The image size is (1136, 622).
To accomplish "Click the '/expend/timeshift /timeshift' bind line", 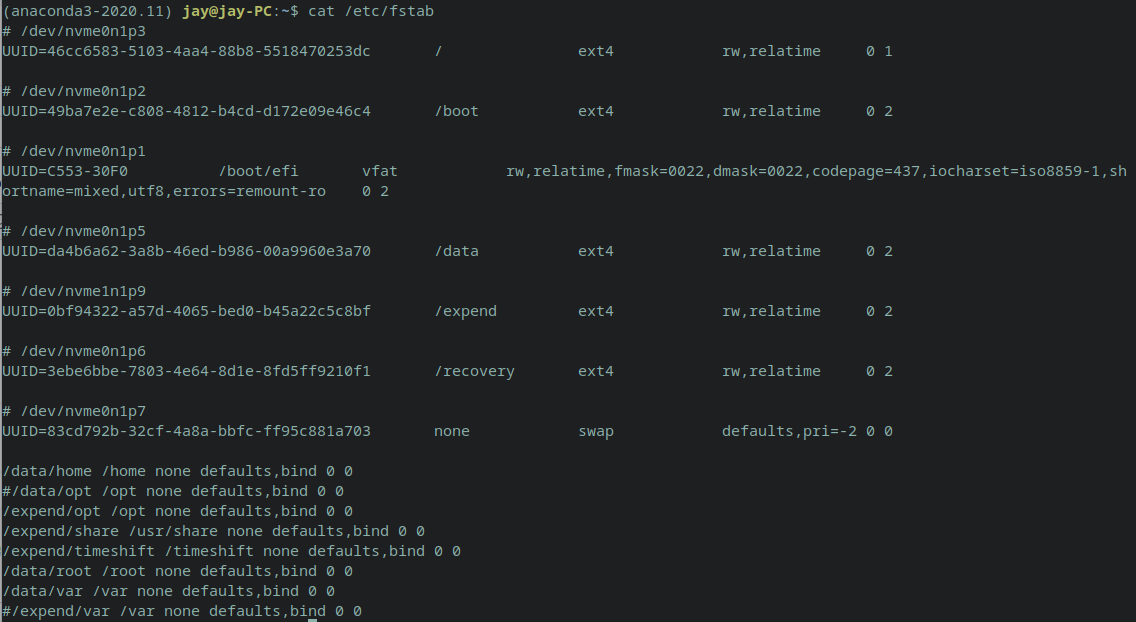I will point(231,551).
